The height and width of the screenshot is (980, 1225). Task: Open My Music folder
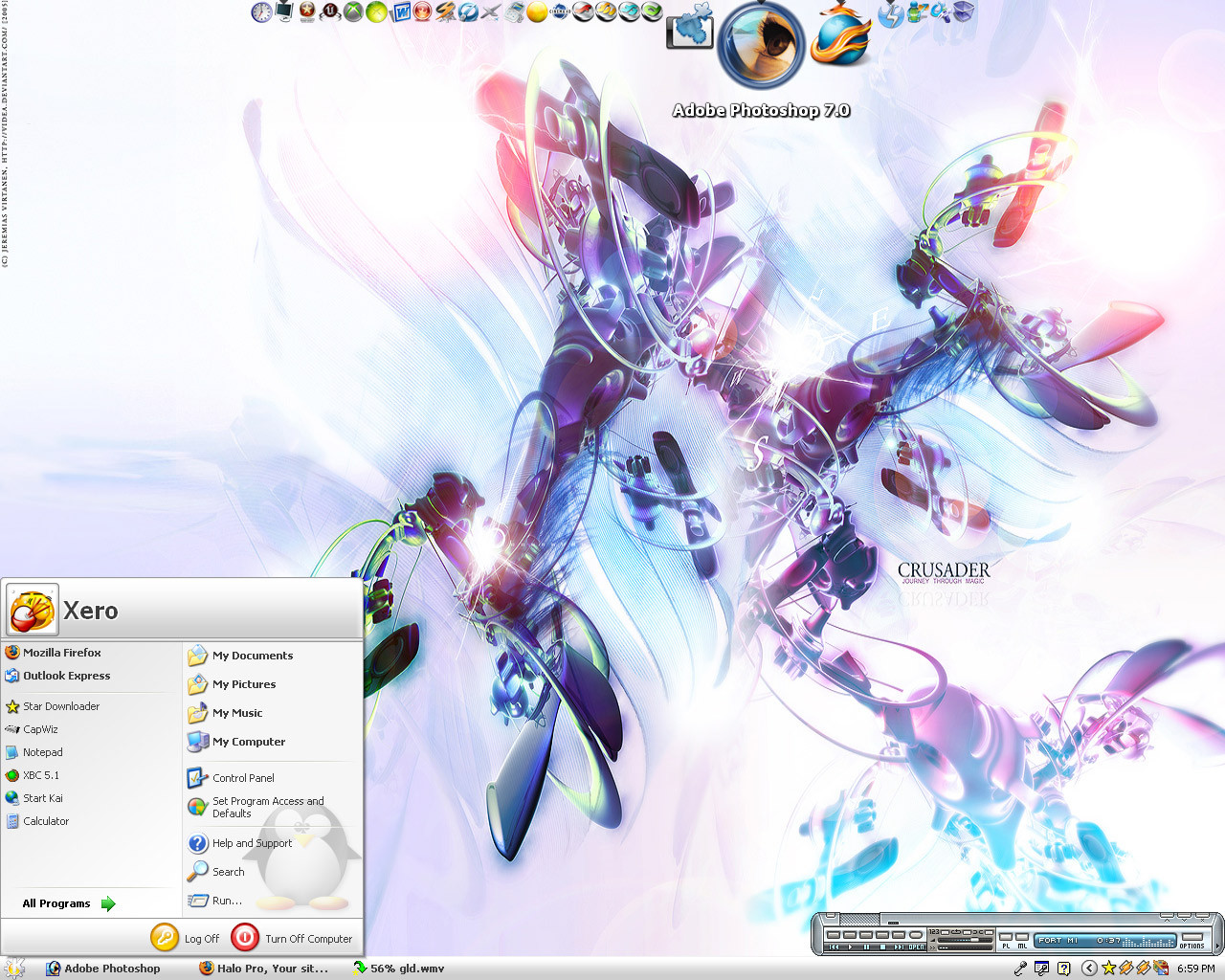point(225,713)
